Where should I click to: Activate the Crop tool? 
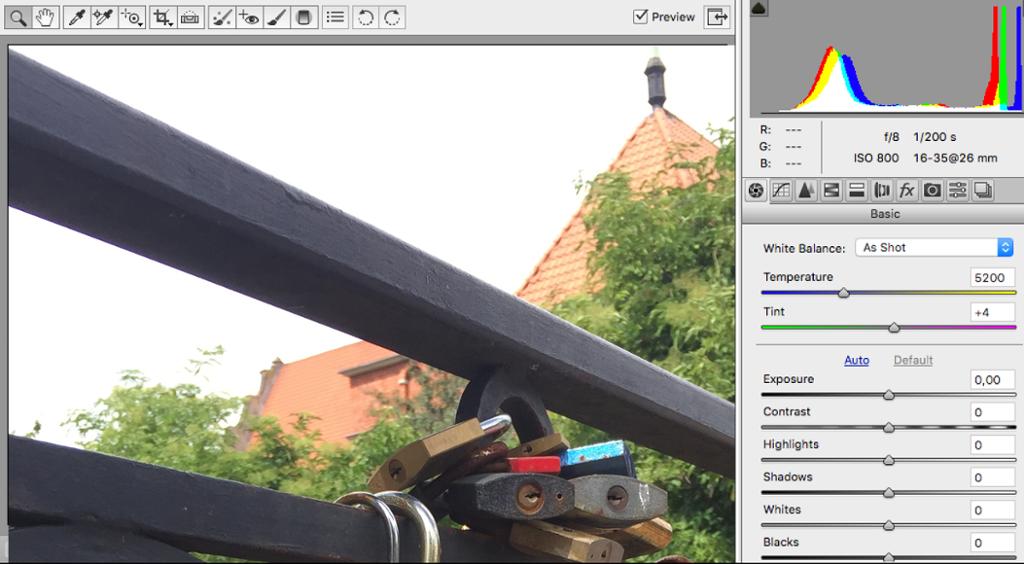[162, 18]
